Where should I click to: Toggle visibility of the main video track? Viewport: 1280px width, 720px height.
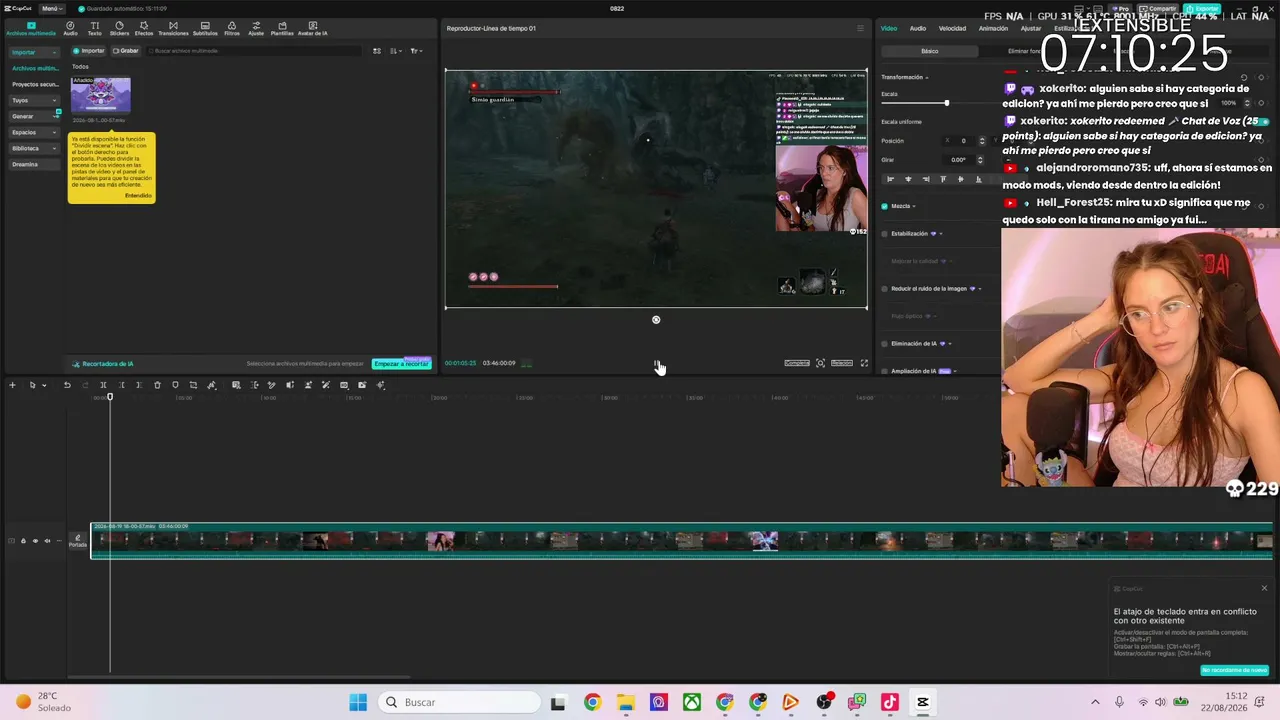click(x=35, y=541)
